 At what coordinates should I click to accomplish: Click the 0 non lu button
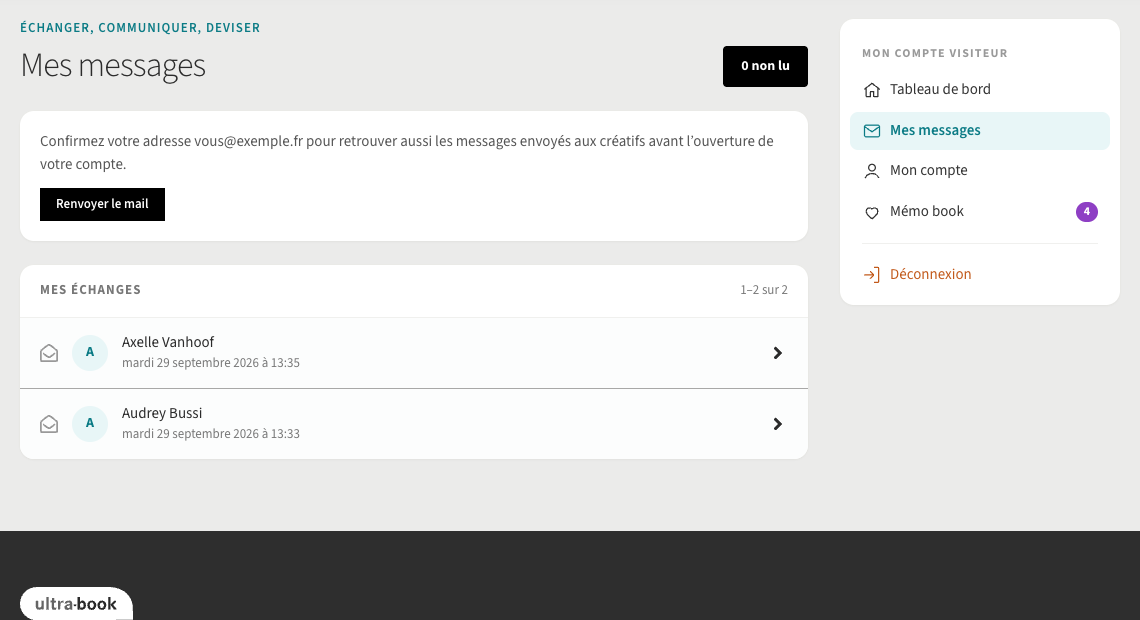click(x=765, y=66)
